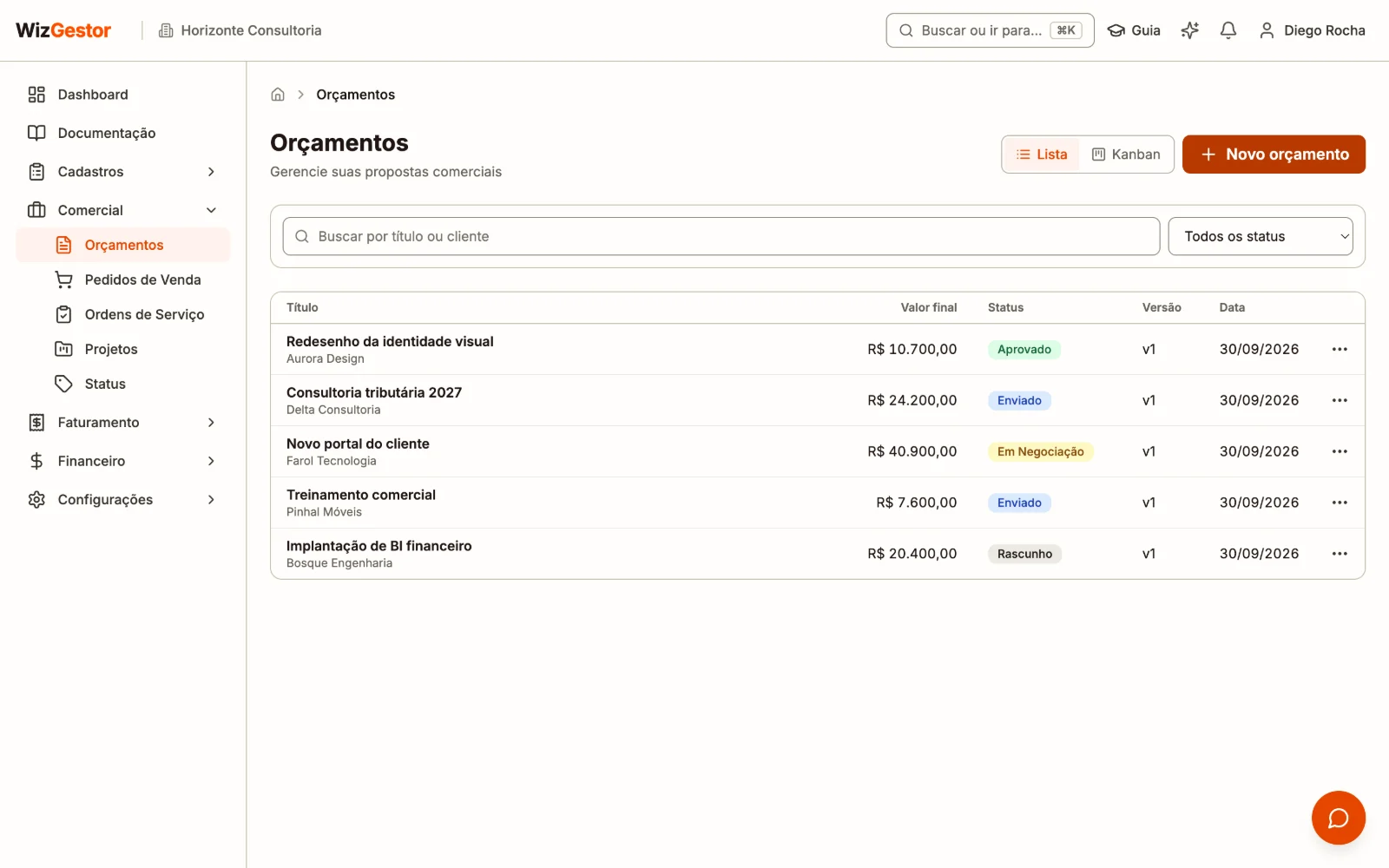Open Diego Rocha user menu
1389x868 pixels.
[1312, 30]
